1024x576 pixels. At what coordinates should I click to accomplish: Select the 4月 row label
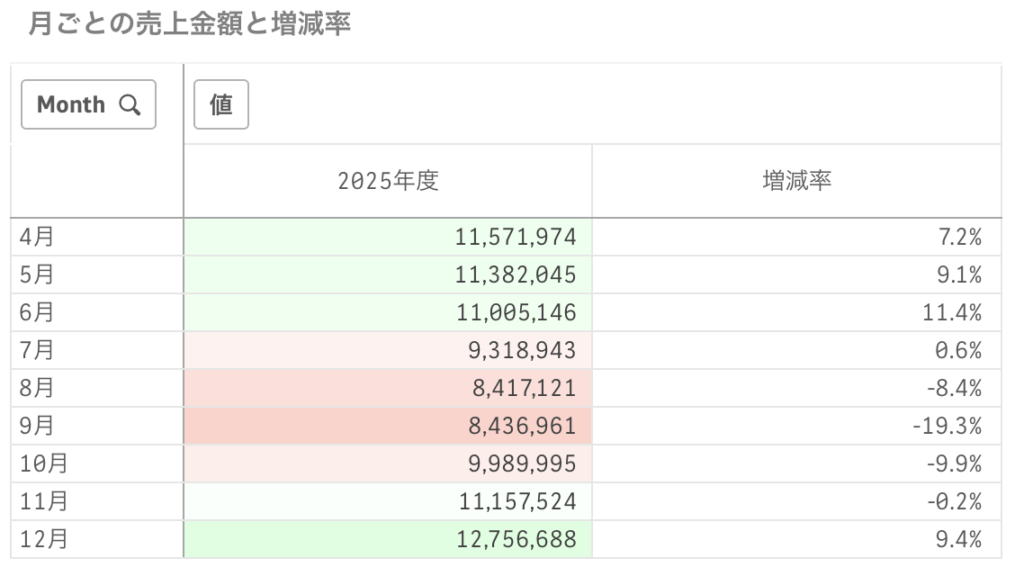tap(37, 237)
